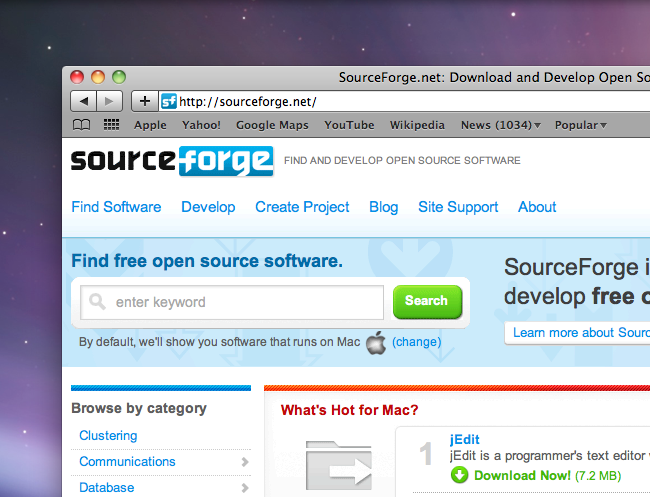Go to Site Support

click(x=458, y=207)
